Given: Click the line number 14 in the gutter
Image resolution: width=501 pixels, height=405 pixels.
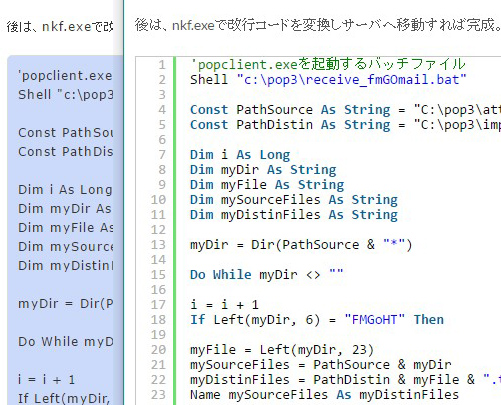Looking at the screenshot, I should coord(158,260).
